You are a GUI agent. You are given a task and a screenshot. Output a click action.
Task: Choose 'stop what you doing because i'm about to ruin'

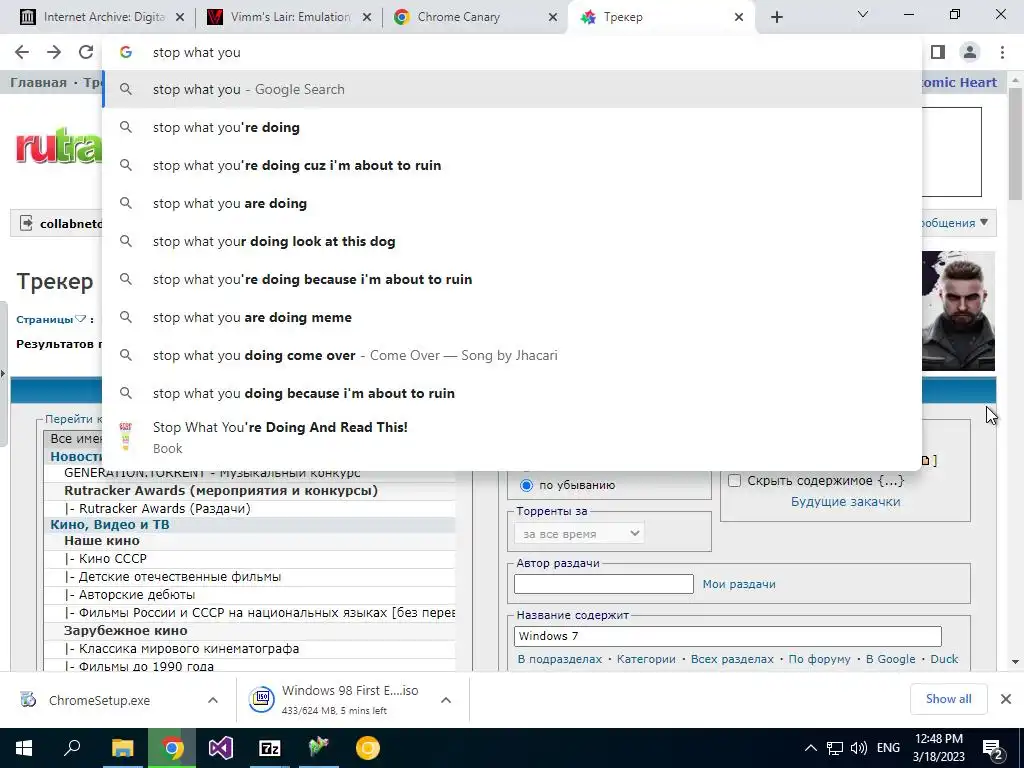(x=513, y=393)
